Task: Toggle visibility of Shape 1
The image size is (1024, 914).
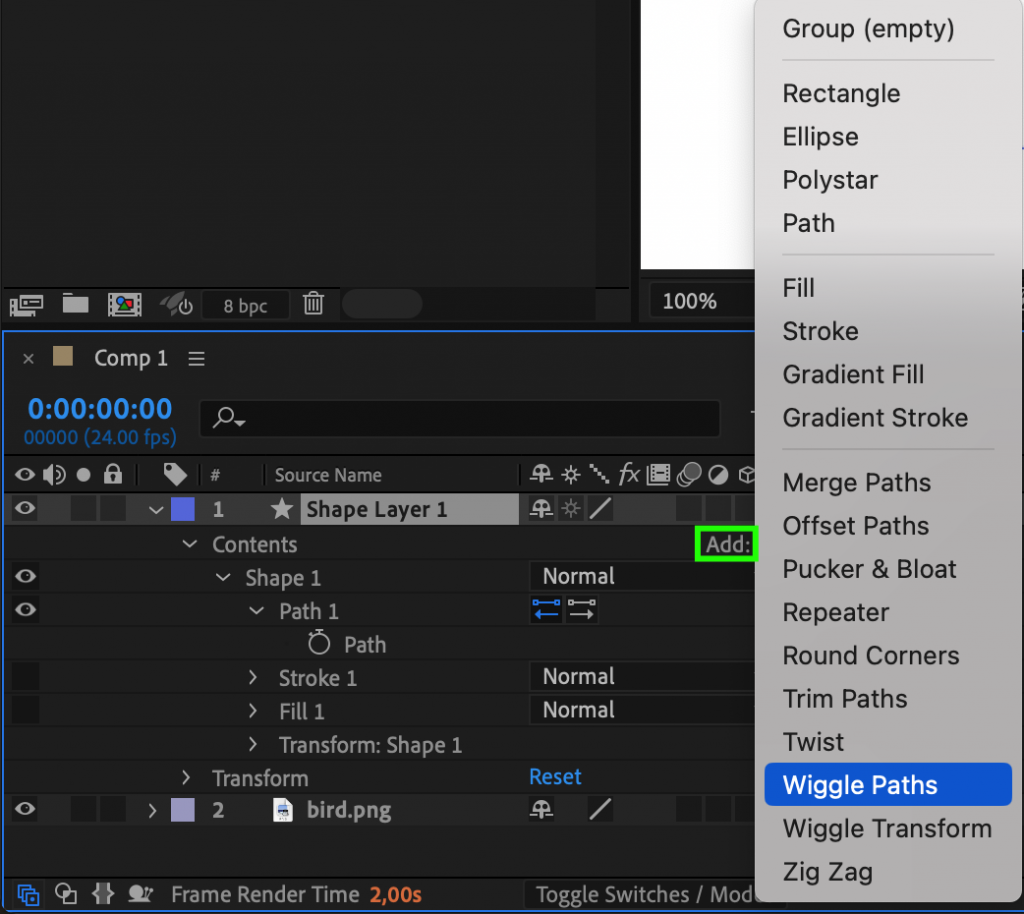Action: click(x=22, y=575)
